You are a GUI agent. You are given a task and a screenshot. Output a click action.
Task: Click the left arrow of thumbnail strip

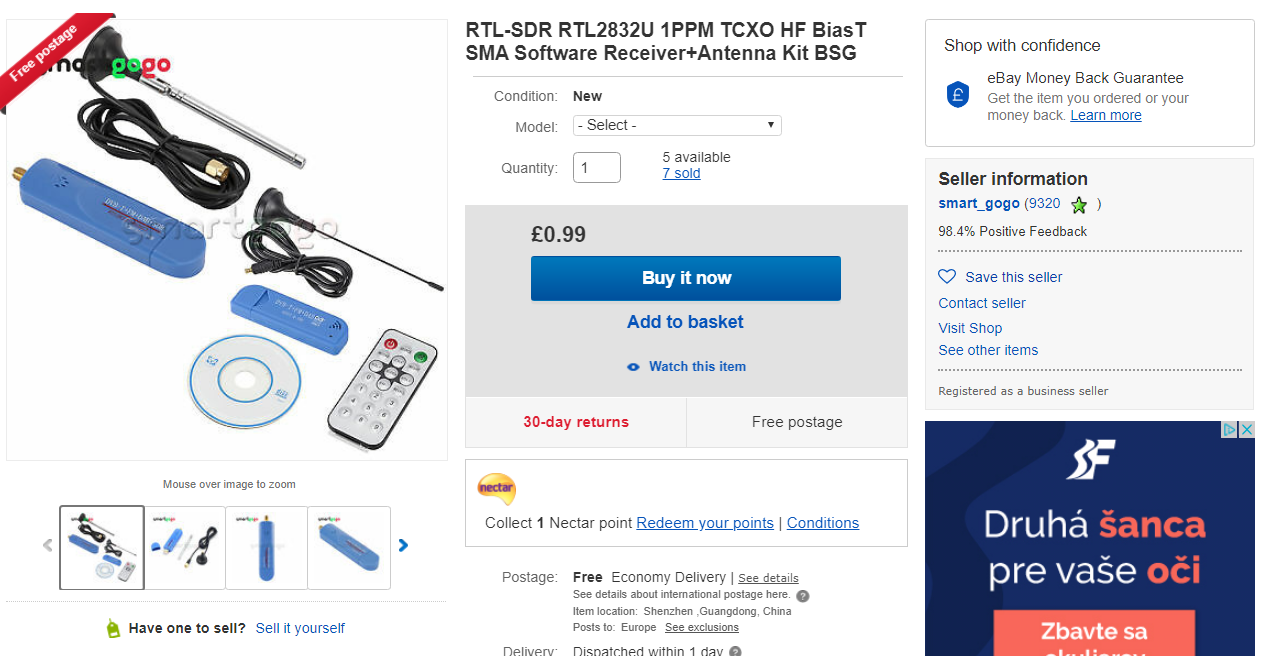pyautogui.click(x=47, y=546)
